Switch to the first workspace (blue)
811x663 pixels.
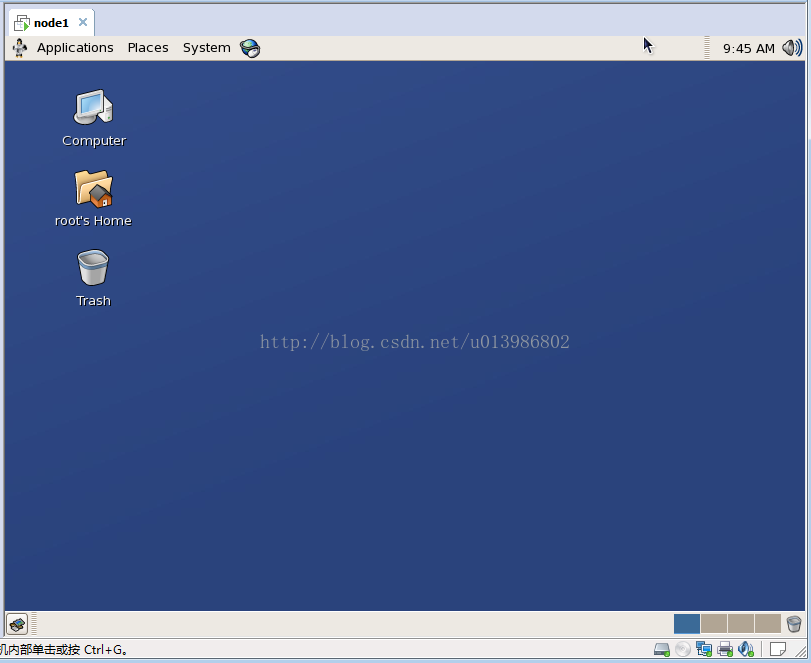[x=687, y=624]
